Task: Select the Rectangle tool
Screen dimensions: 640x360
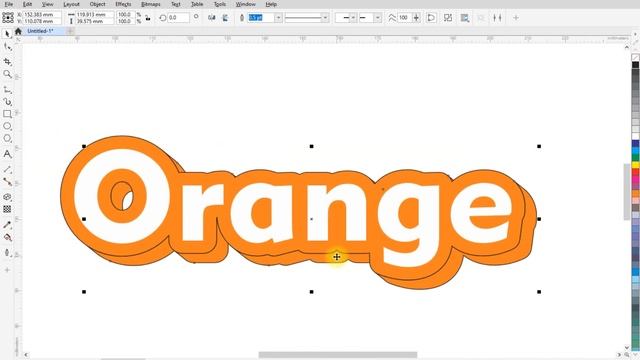Action: (x=7, y=114)
